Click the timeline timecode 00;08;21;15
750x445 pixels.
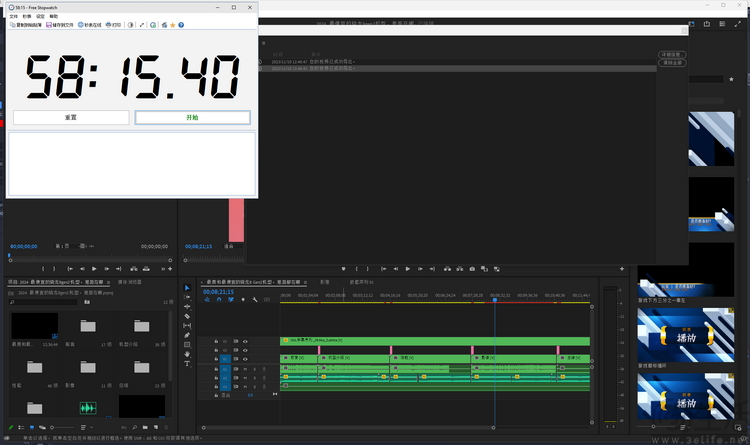[218, 292]
